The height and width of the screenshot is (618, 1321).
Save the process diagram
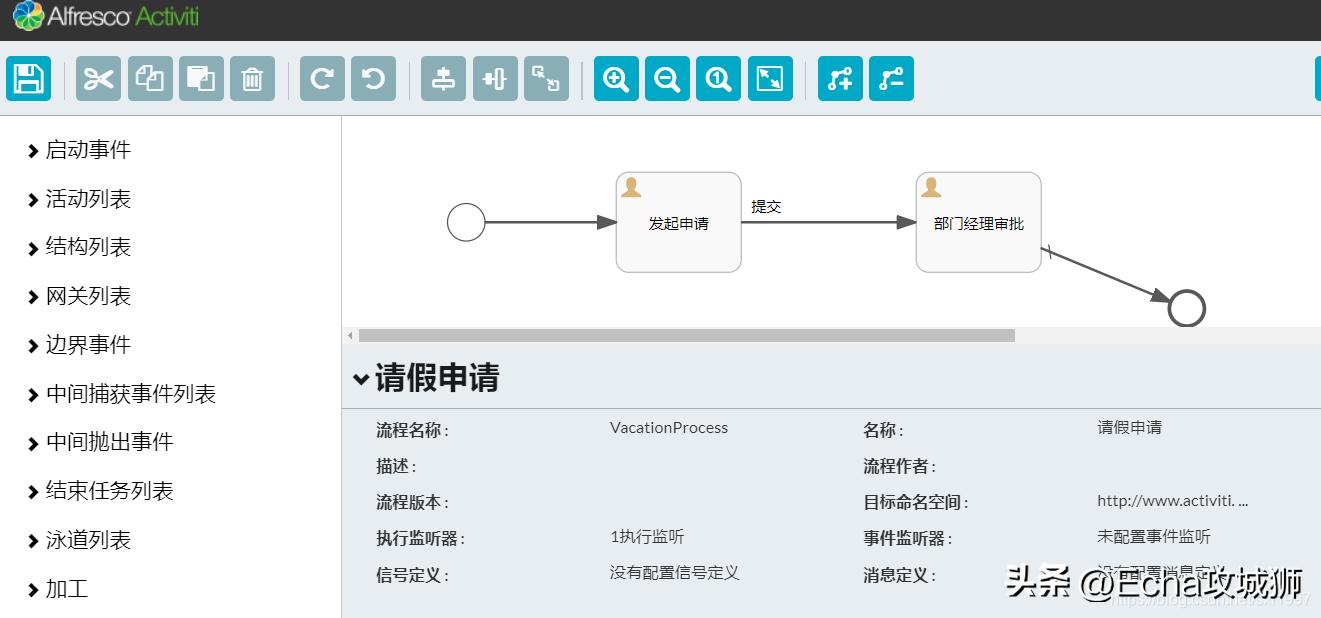tap(28, 78)
